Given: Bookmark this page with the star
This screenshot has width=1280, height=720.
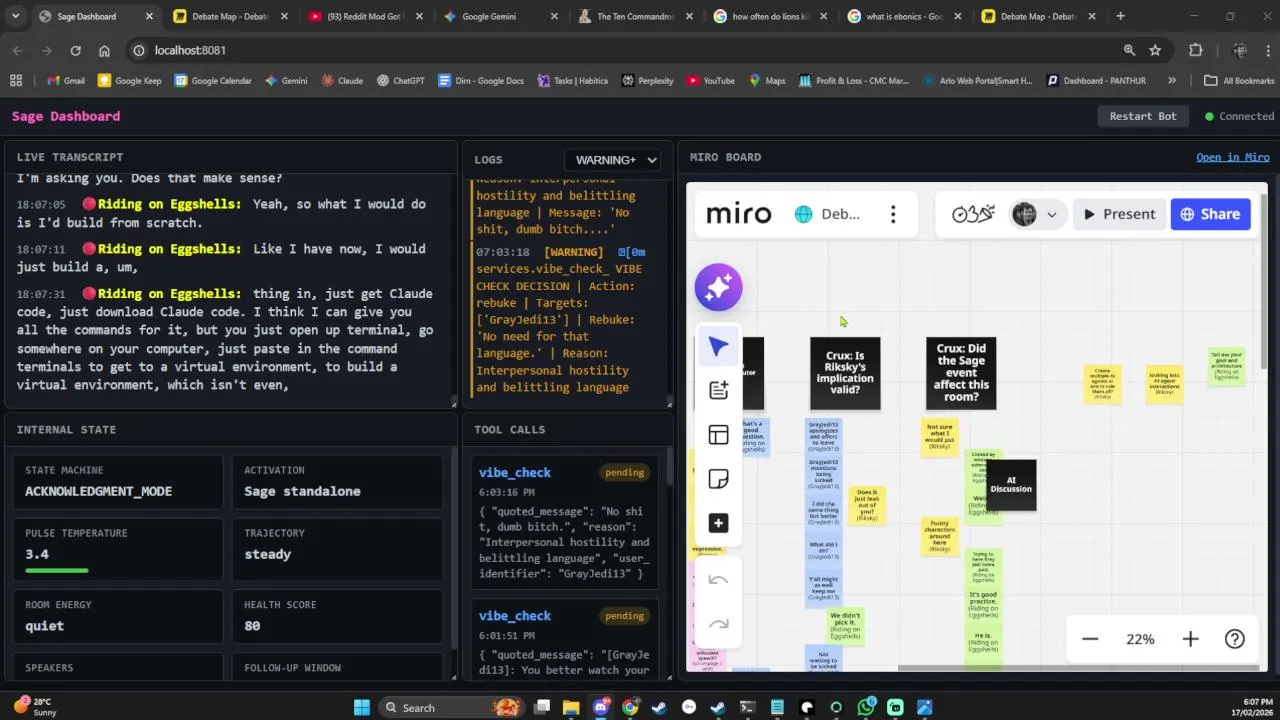Looking at the screenshot, I should (1155, 50).
